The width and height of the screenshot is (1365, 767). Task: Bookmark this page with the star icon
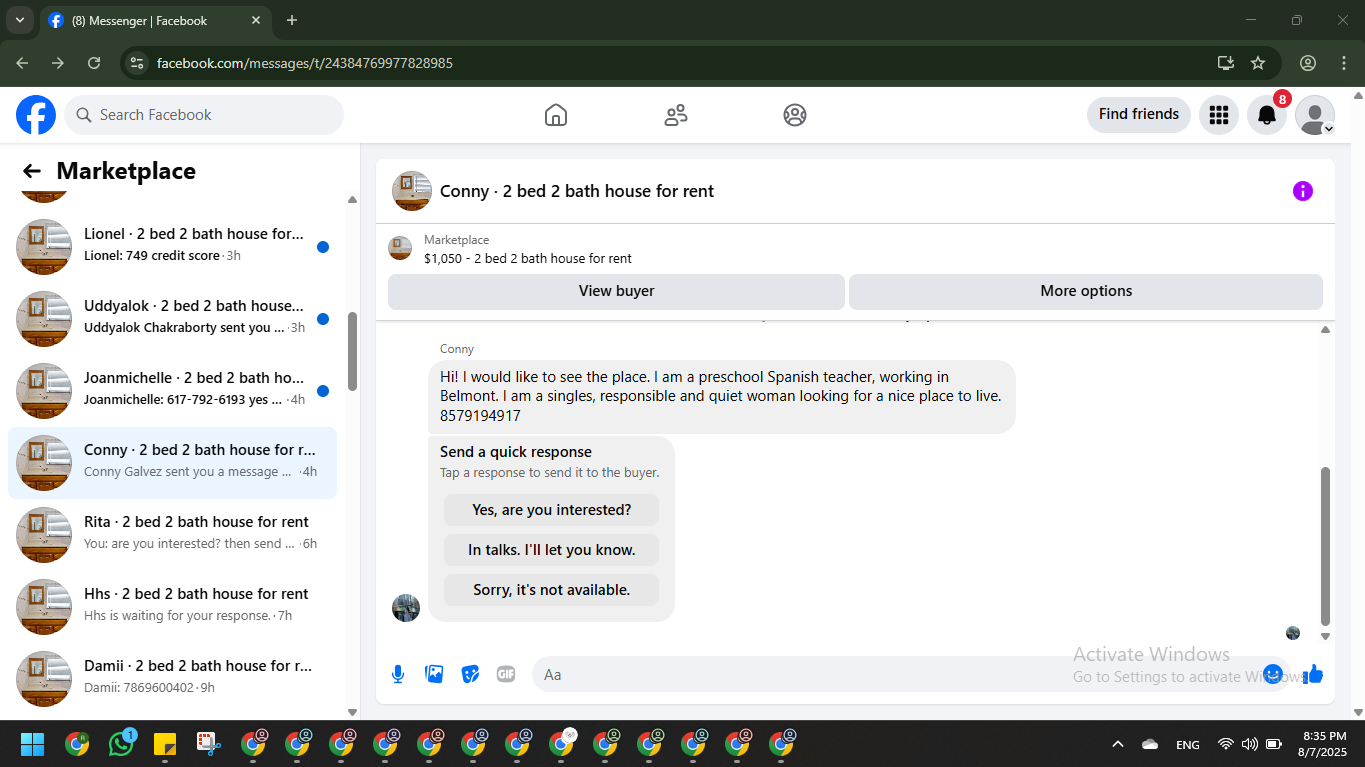pyautogui.click(x=1258, y=63)
